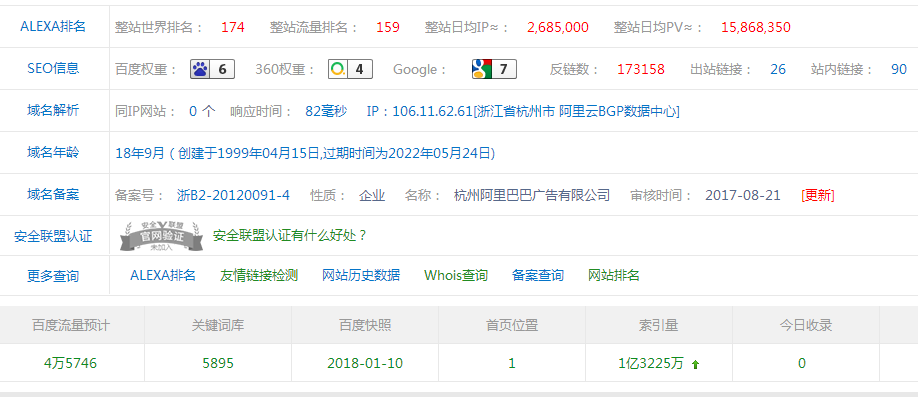
Task: Click domain age 18年9月 link
Action: pyautogui.click(x=306, y=153)
